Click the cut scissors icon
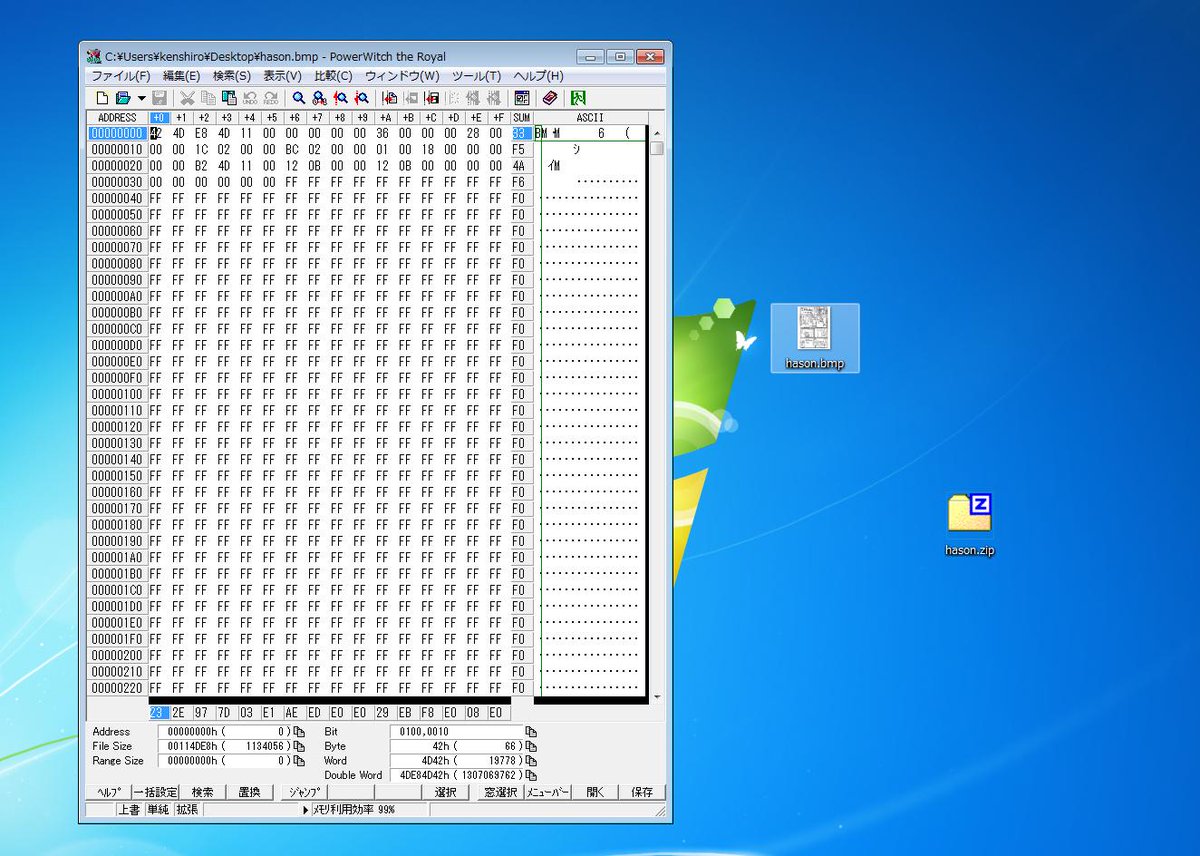Viewport: 1200px width, 856px height. (x=187, y=98)
